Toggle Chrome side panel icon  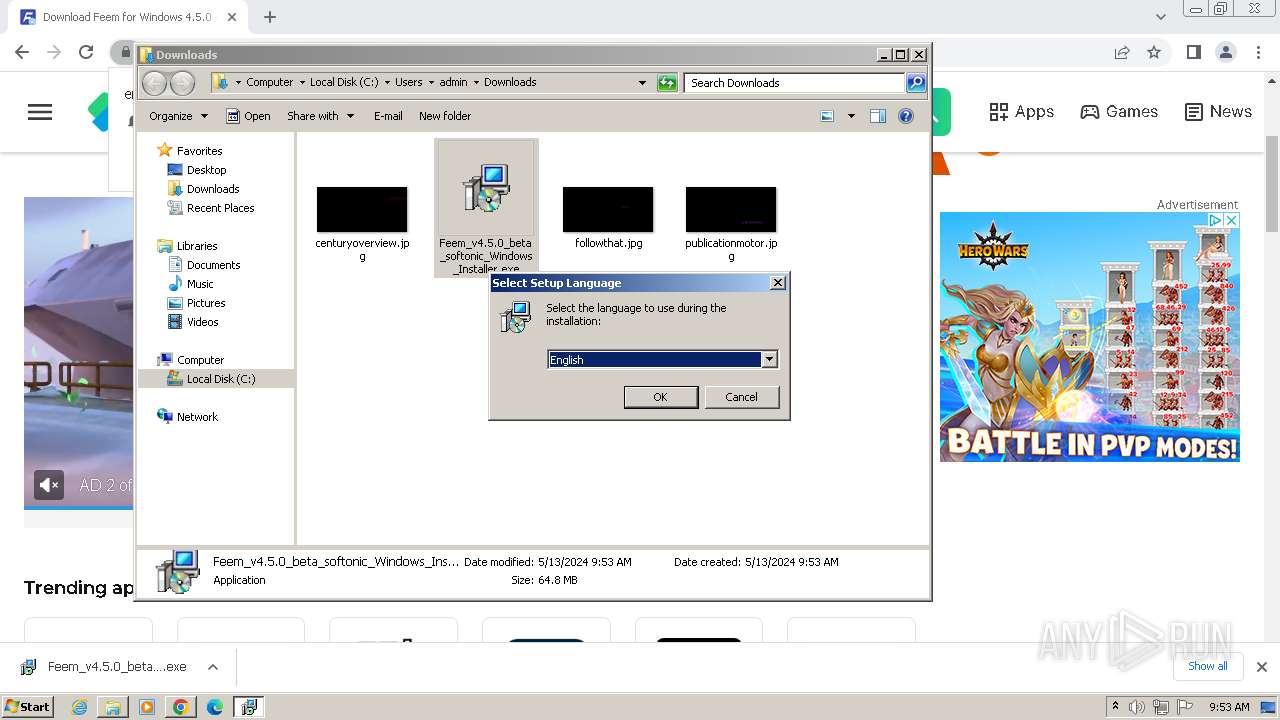coord(1193,52)
